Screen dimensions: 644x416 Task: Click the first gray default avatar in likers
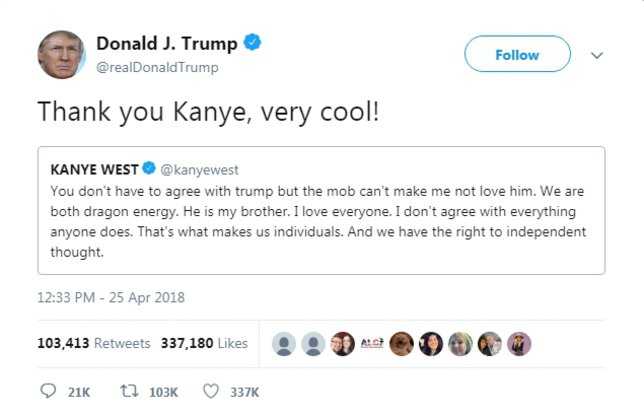(284, 344)
